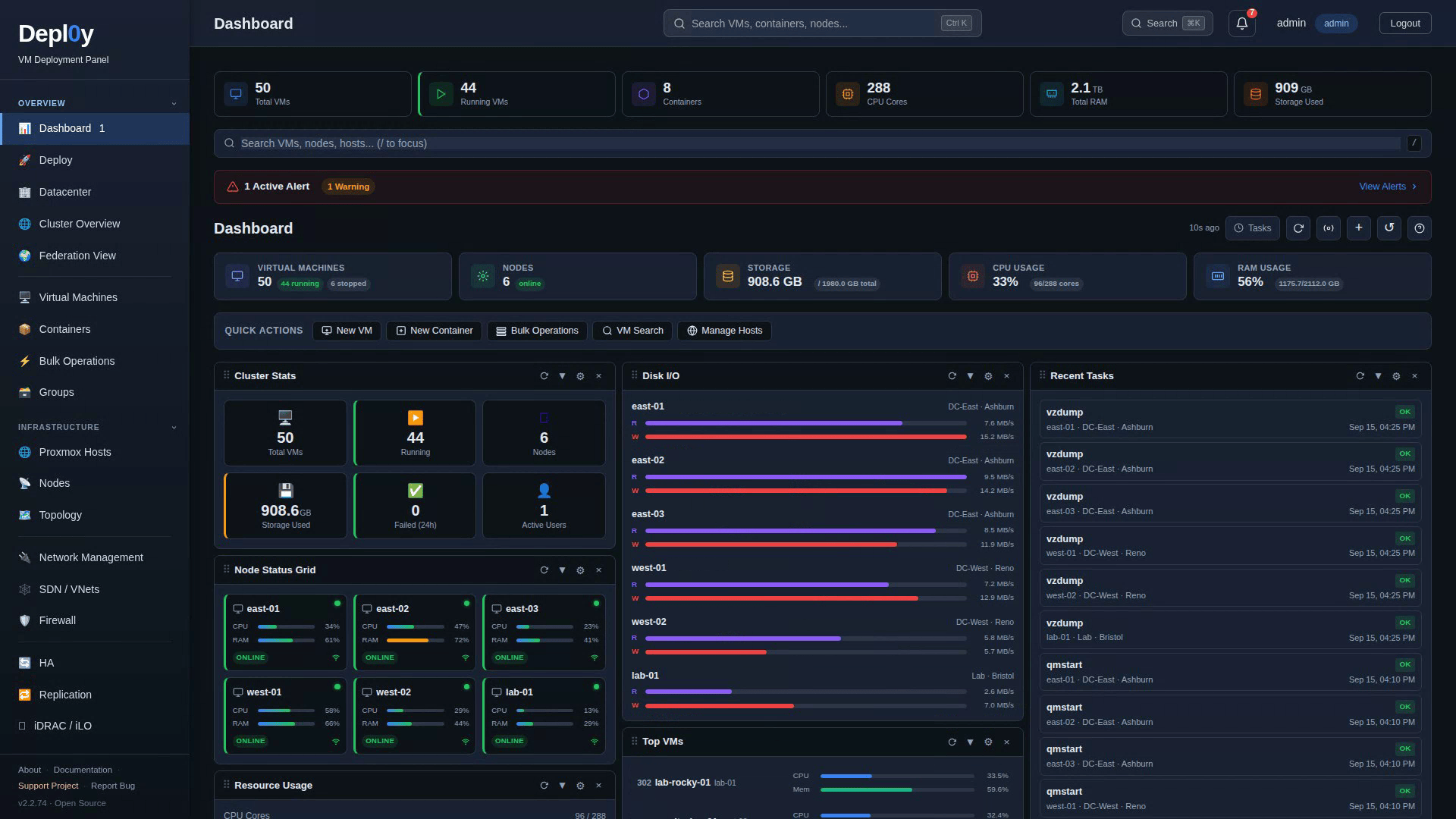The image size is (1456, 819).
Task: Add a widget with the plus icon
Action: click(1359, 228)
